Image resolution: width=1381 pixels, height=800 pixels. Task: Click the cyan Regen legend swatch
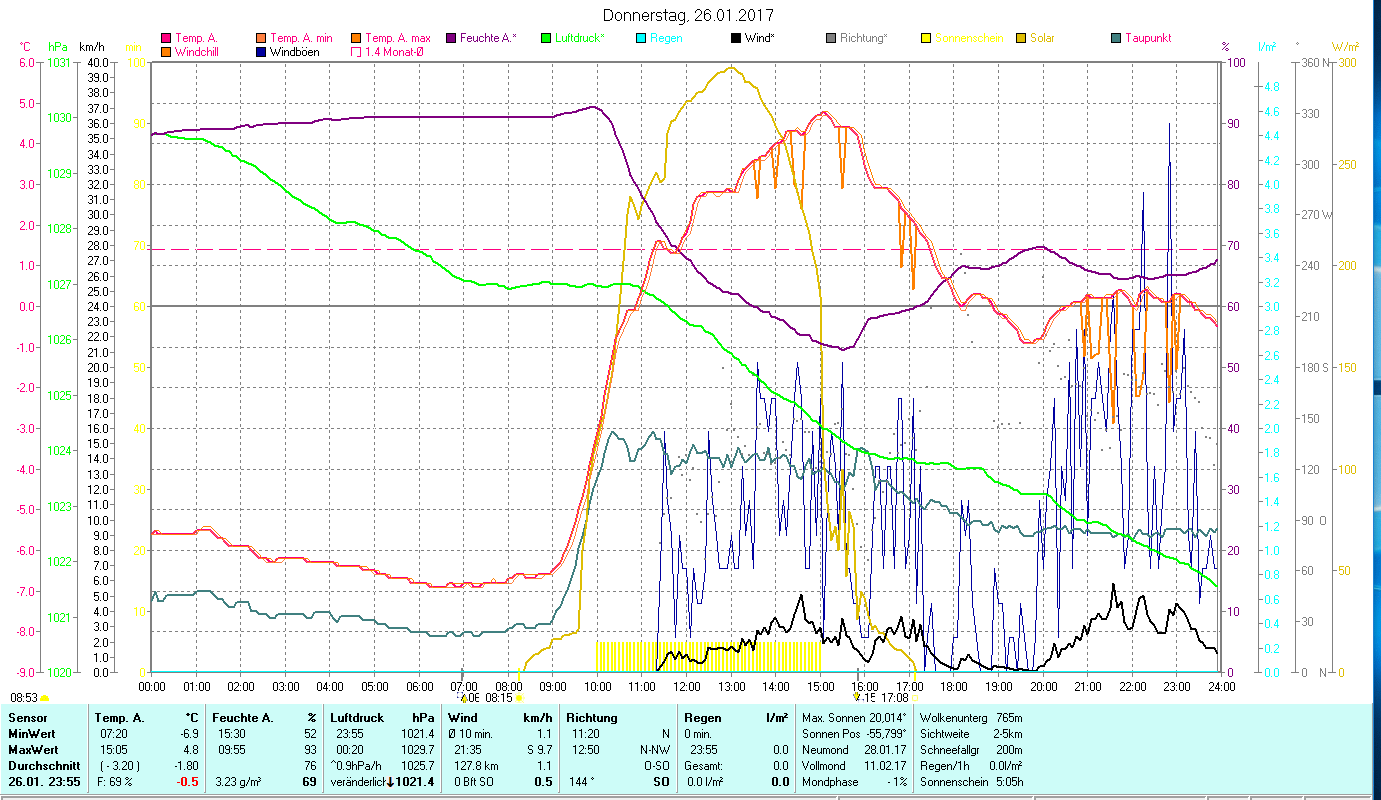pos(641,38)
